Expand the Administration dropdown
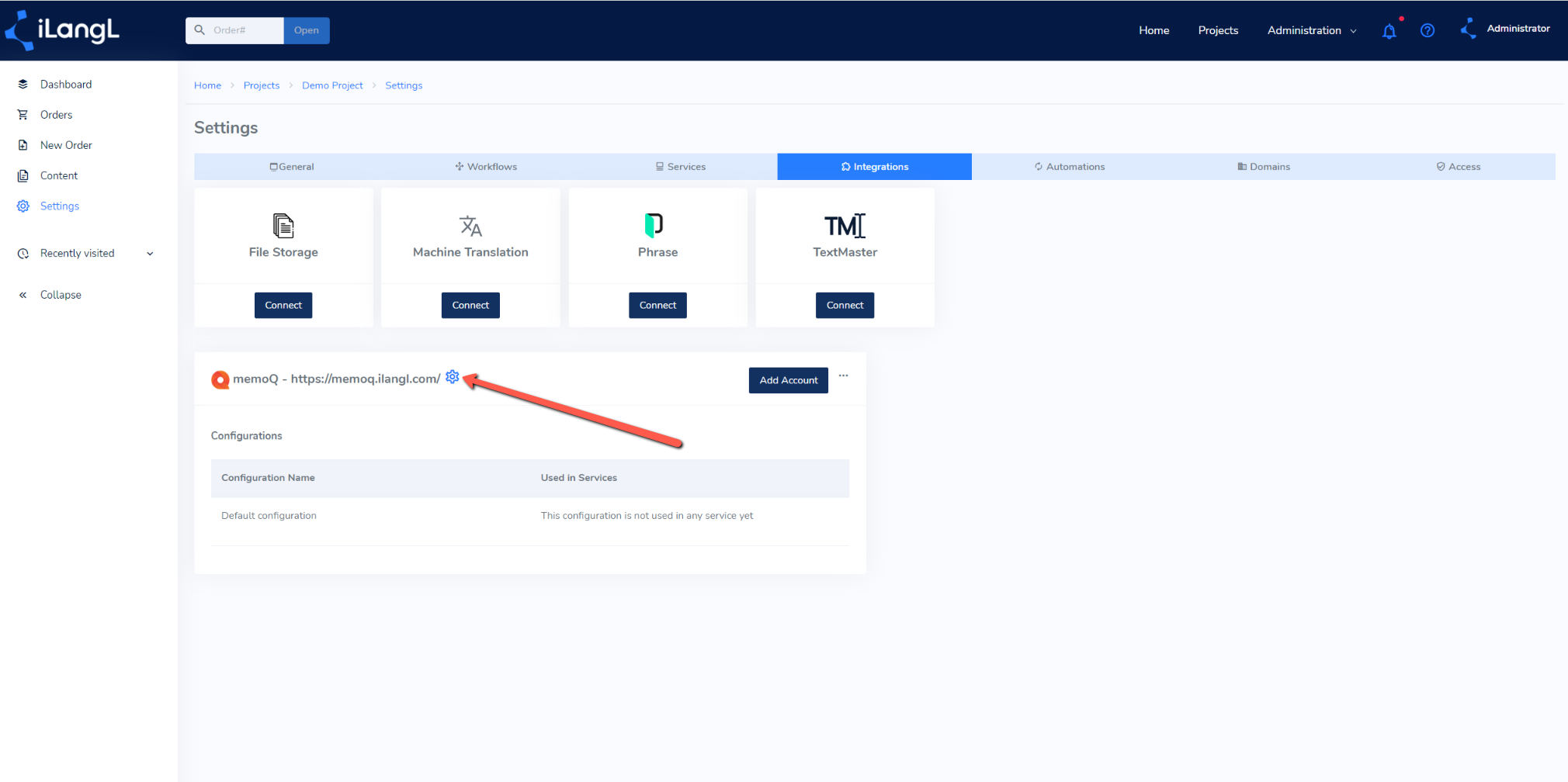The image size is (1568, 782). tap(1312, 30)
